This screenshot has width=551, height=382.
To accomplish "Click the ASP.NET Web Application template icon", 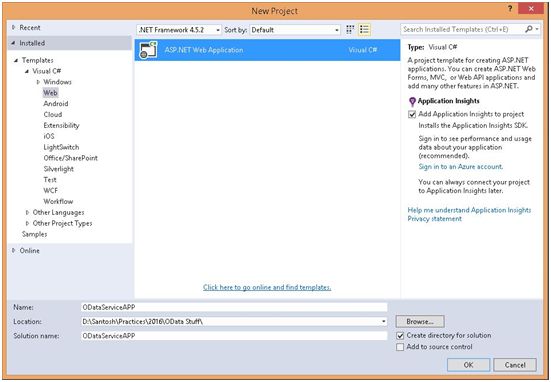I will tap(148, 50).
